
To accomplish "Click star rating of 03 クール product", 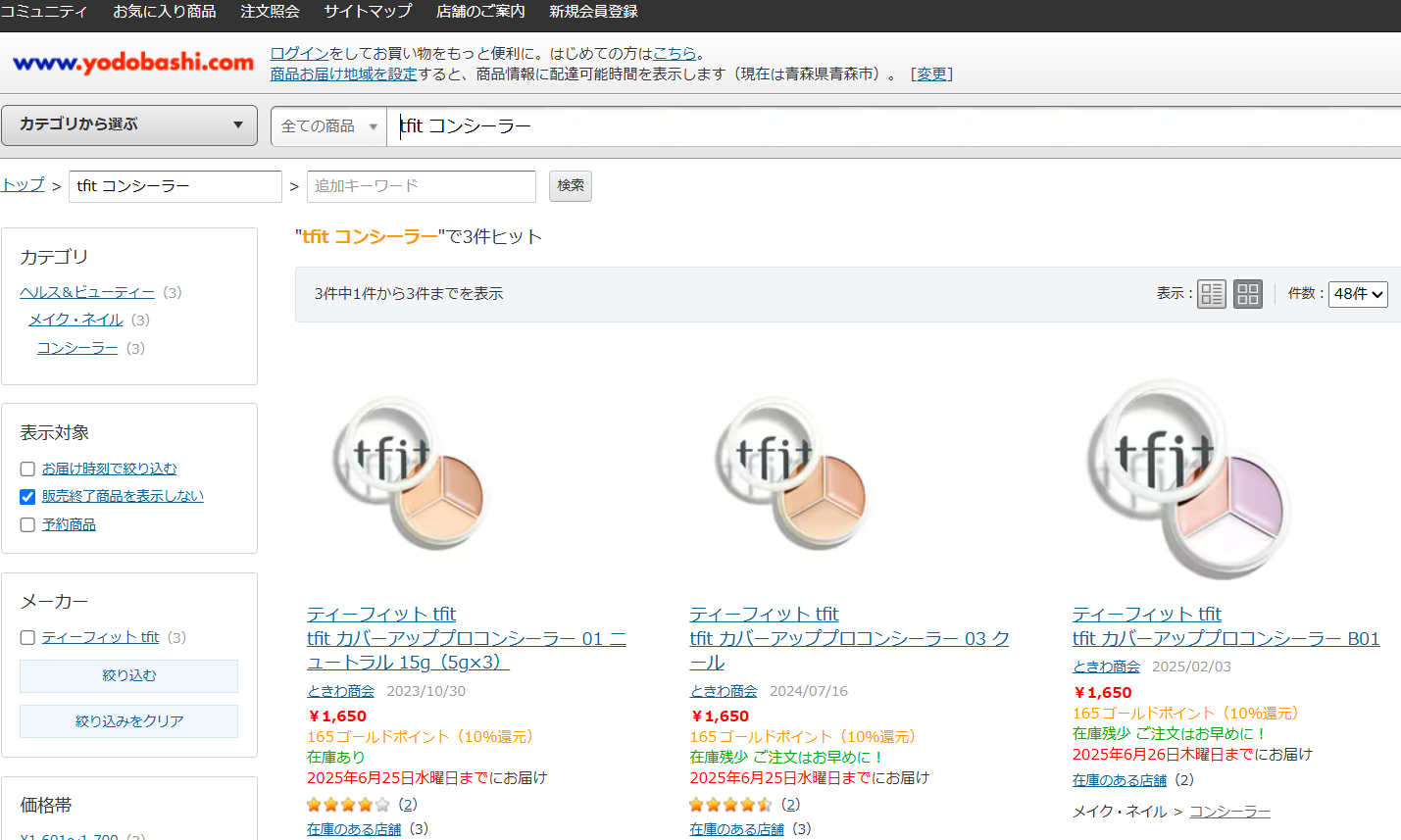I will click(x=730, y=805).
